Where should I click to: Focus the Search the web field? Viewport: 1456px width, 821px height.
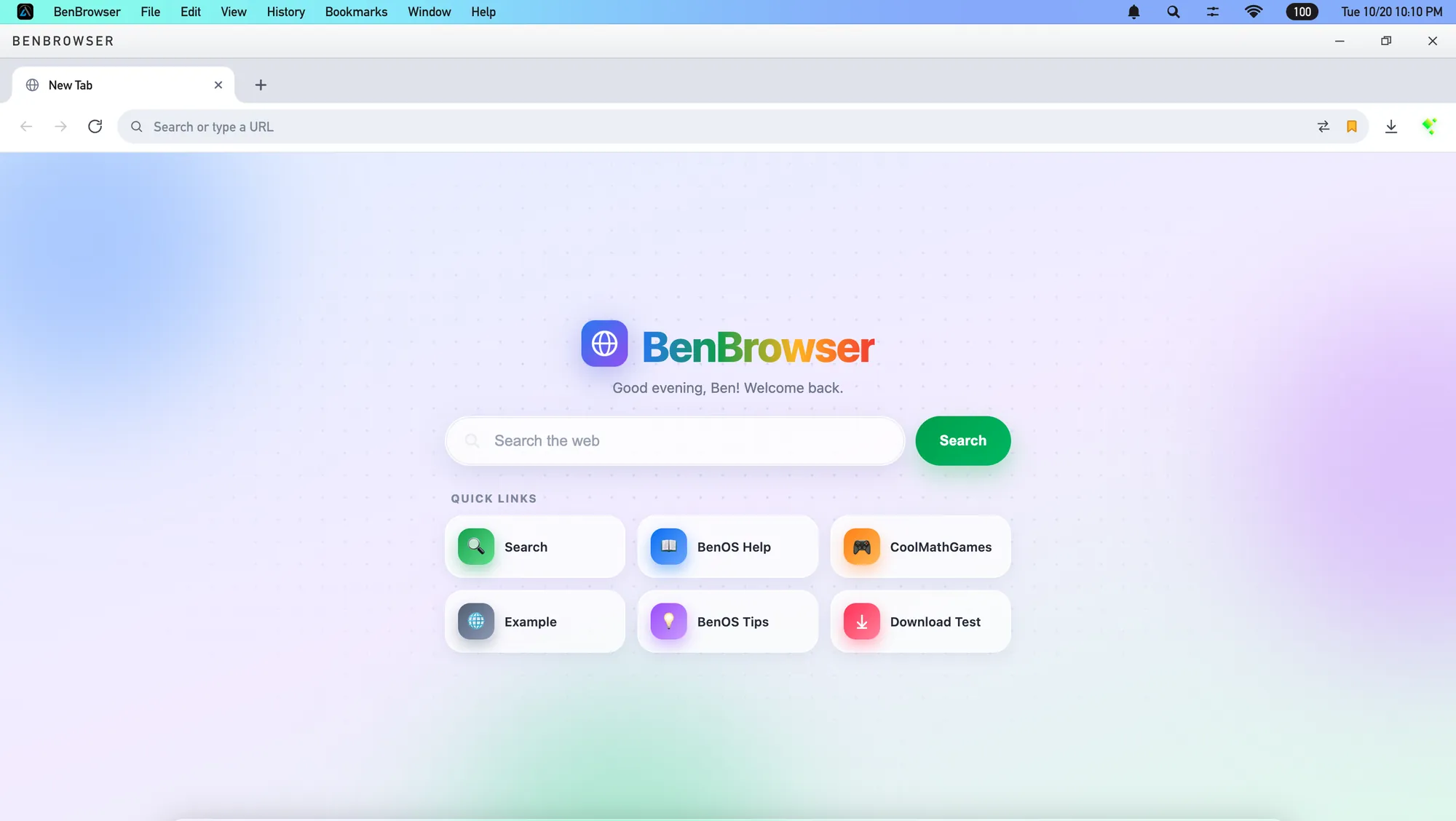point(675,440)
